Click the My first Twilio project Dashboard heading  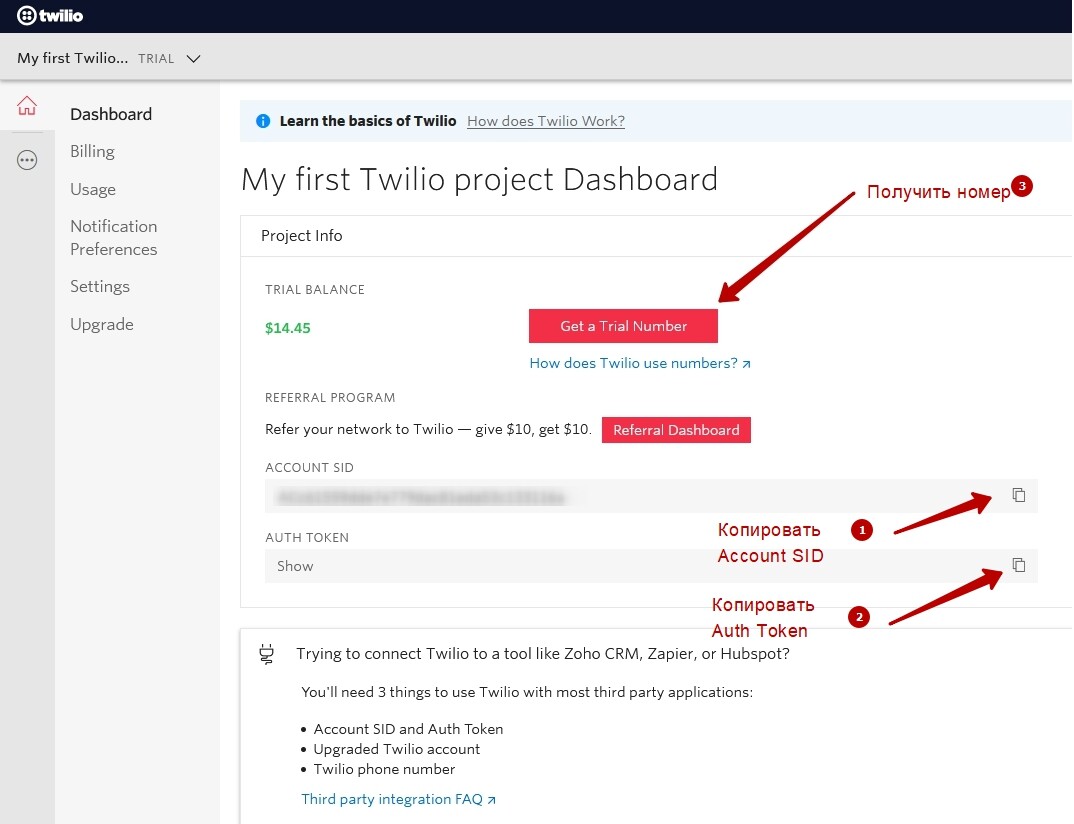click(x=479, y=179)
